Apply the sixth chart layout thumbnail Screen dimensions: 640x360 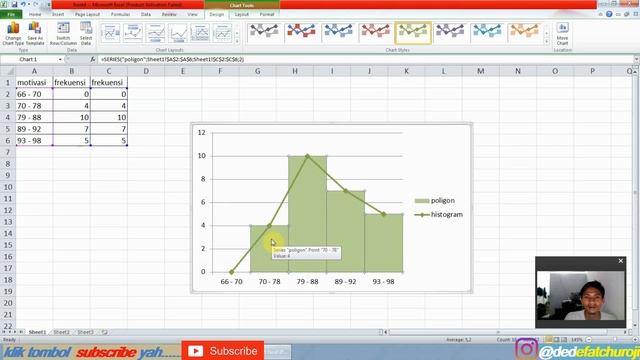[222, 33]
